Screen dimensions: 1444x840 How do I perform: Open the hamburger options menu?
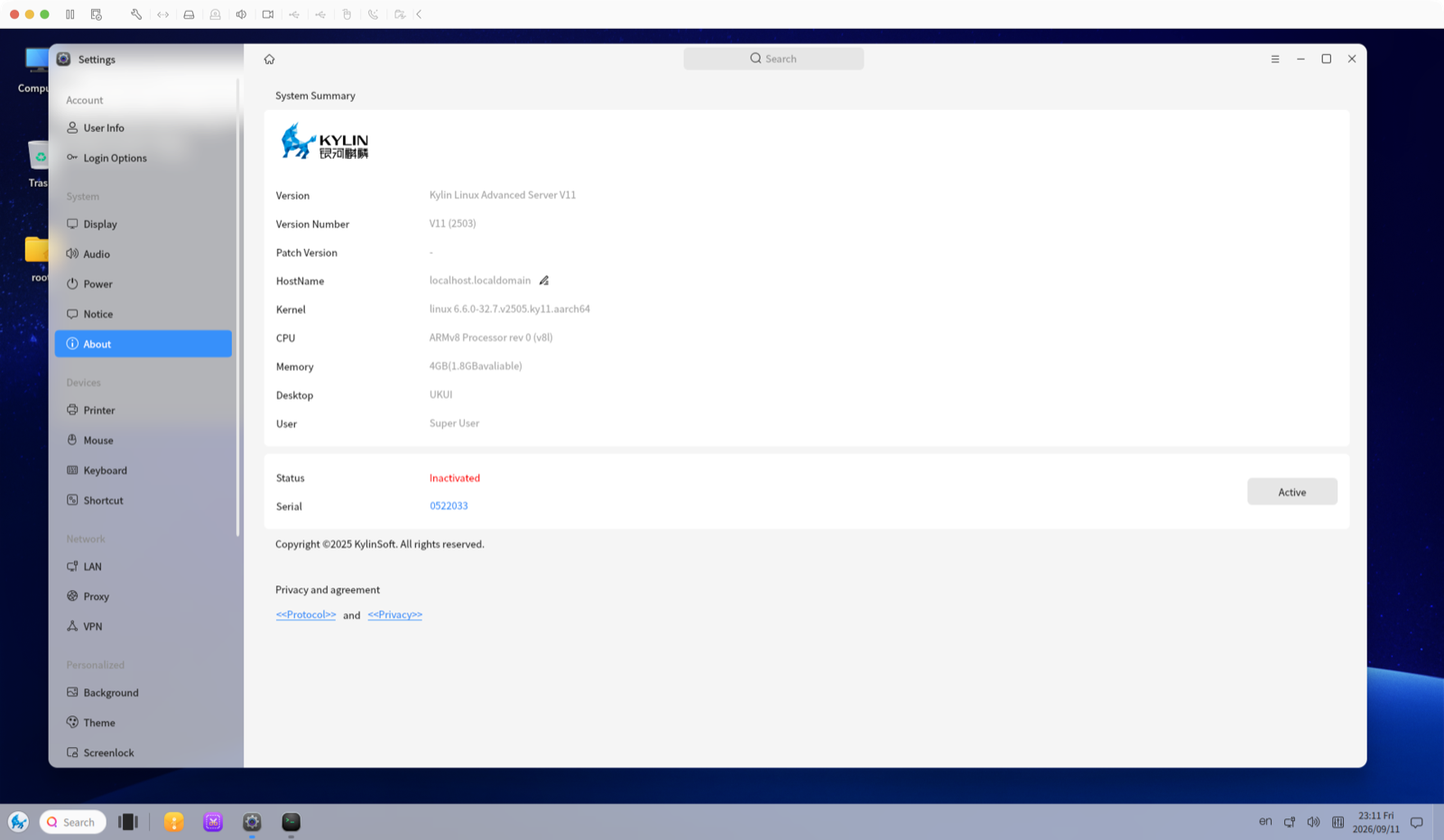click(1275, 59)
